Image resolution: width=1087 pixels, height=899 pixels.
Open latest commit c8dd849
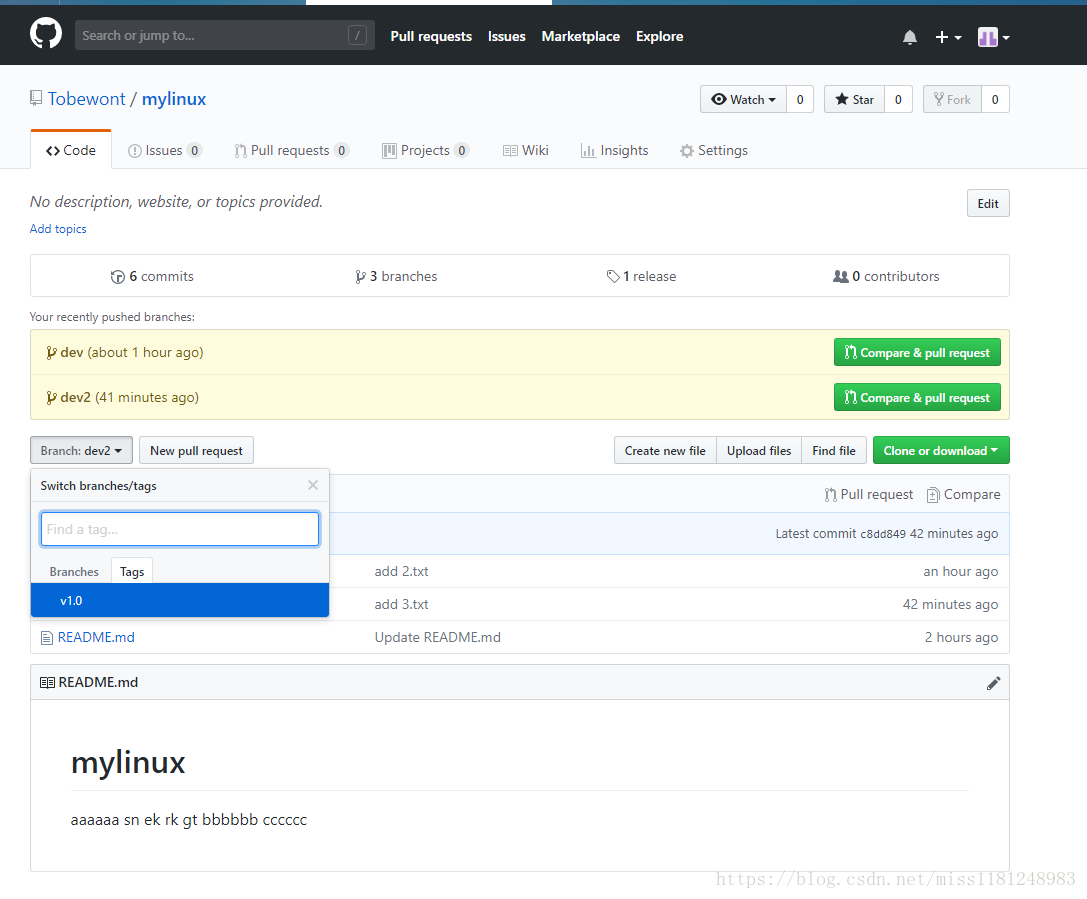[x=882, y=534]
